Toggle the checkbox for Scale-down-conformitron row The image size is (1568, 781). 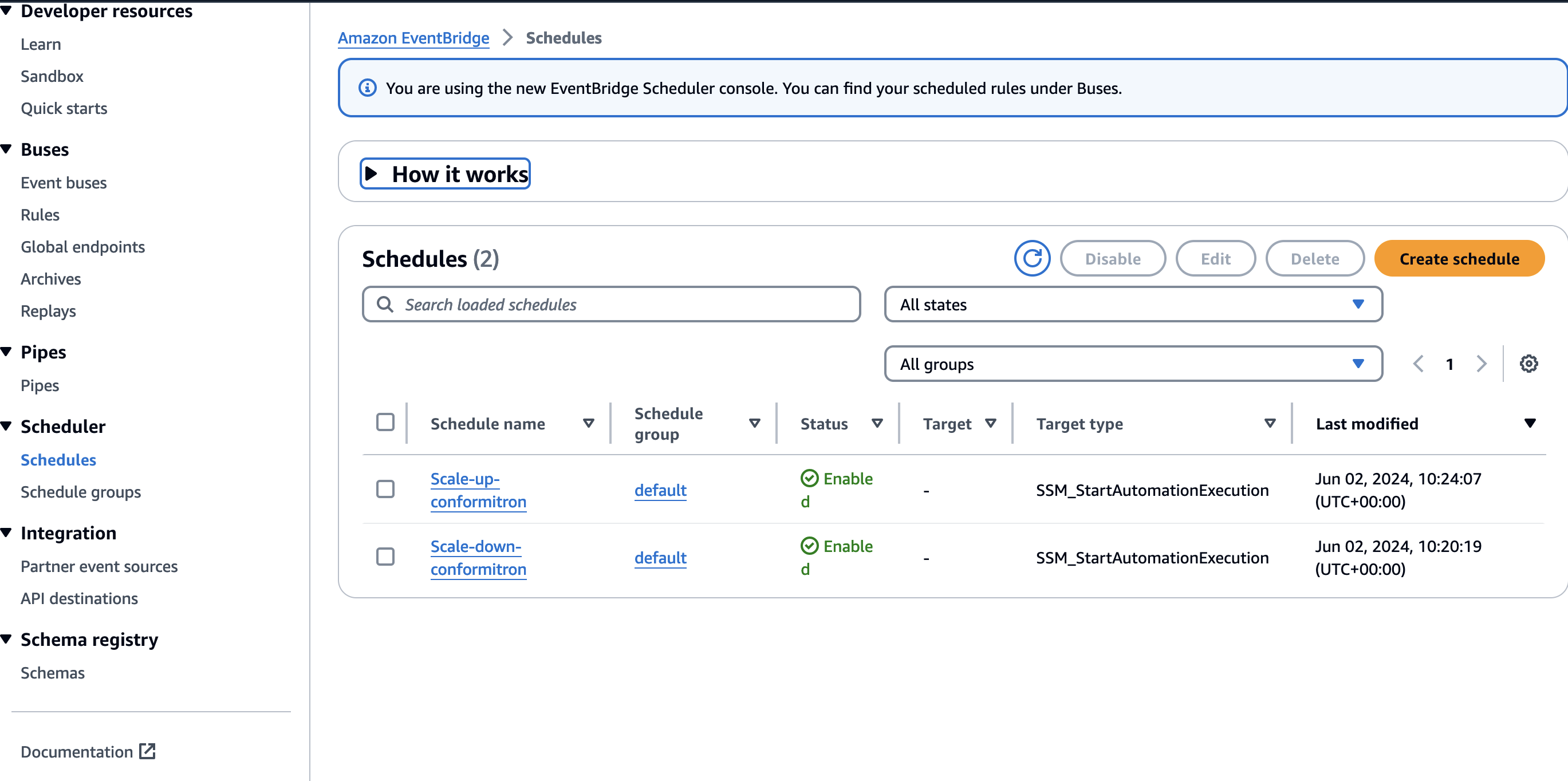[385, 558]
